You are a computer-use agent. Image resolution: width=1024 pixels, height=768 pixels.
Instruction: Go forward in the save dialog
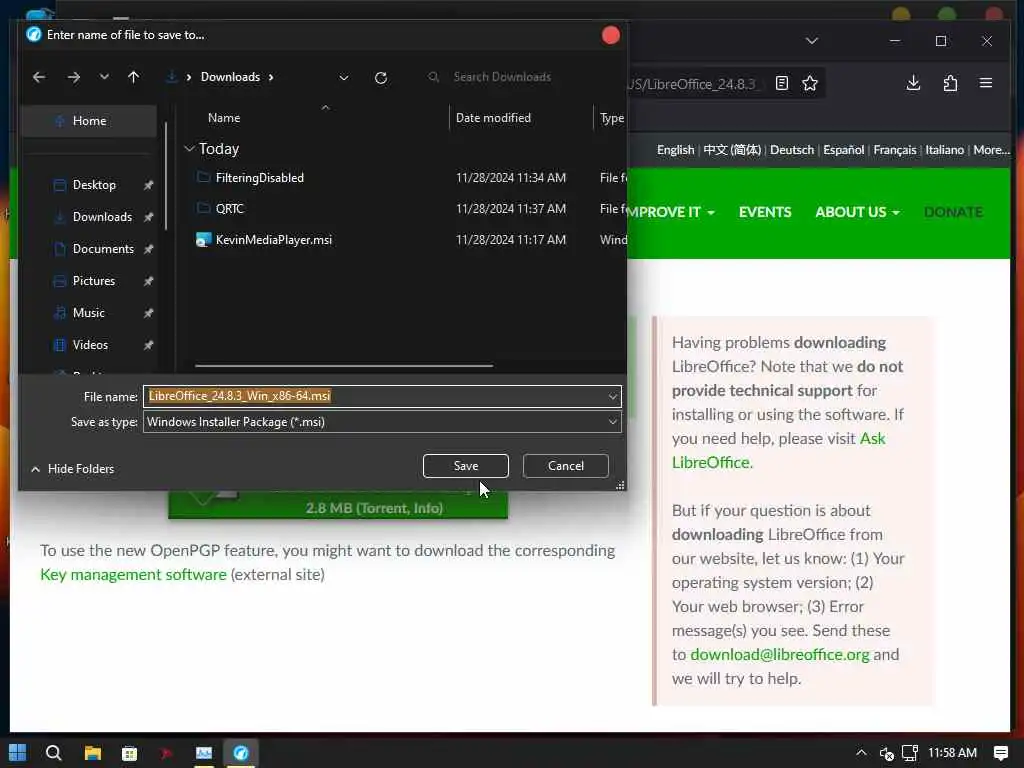[74, 77]
